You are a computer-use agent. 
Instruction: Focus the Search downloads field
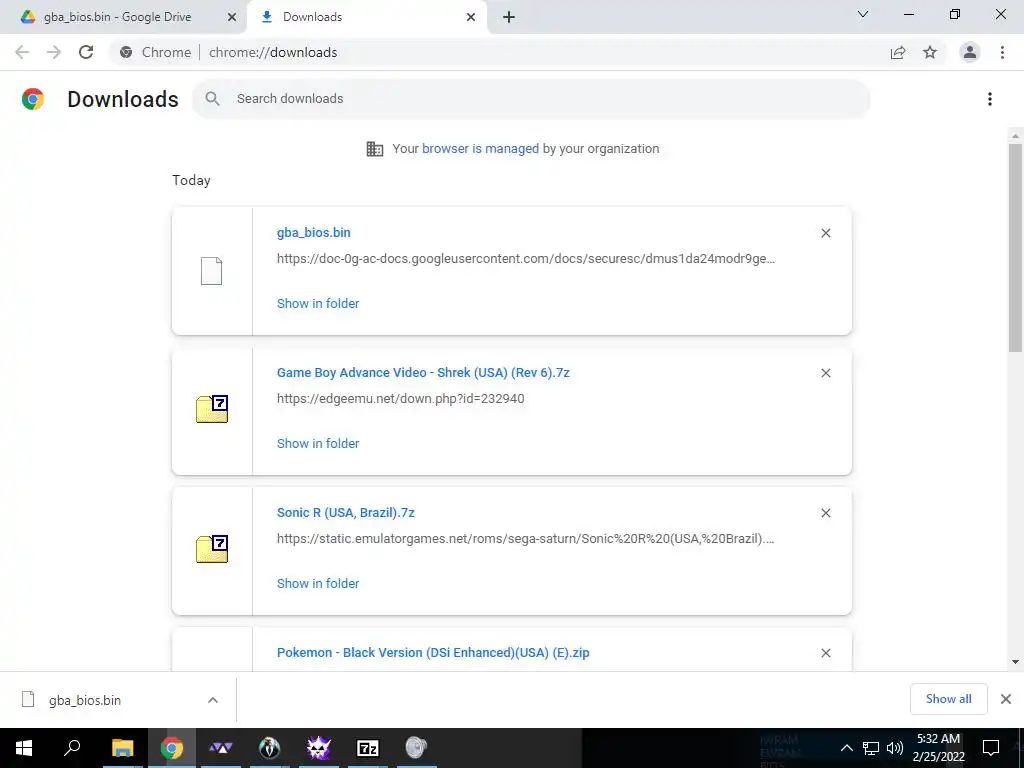pos(531,99)
